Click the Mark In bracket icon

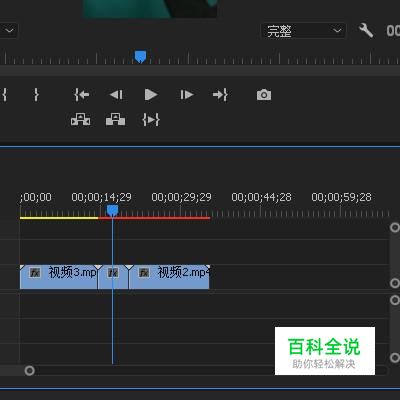pyautogui.click(x=4, y=95)
